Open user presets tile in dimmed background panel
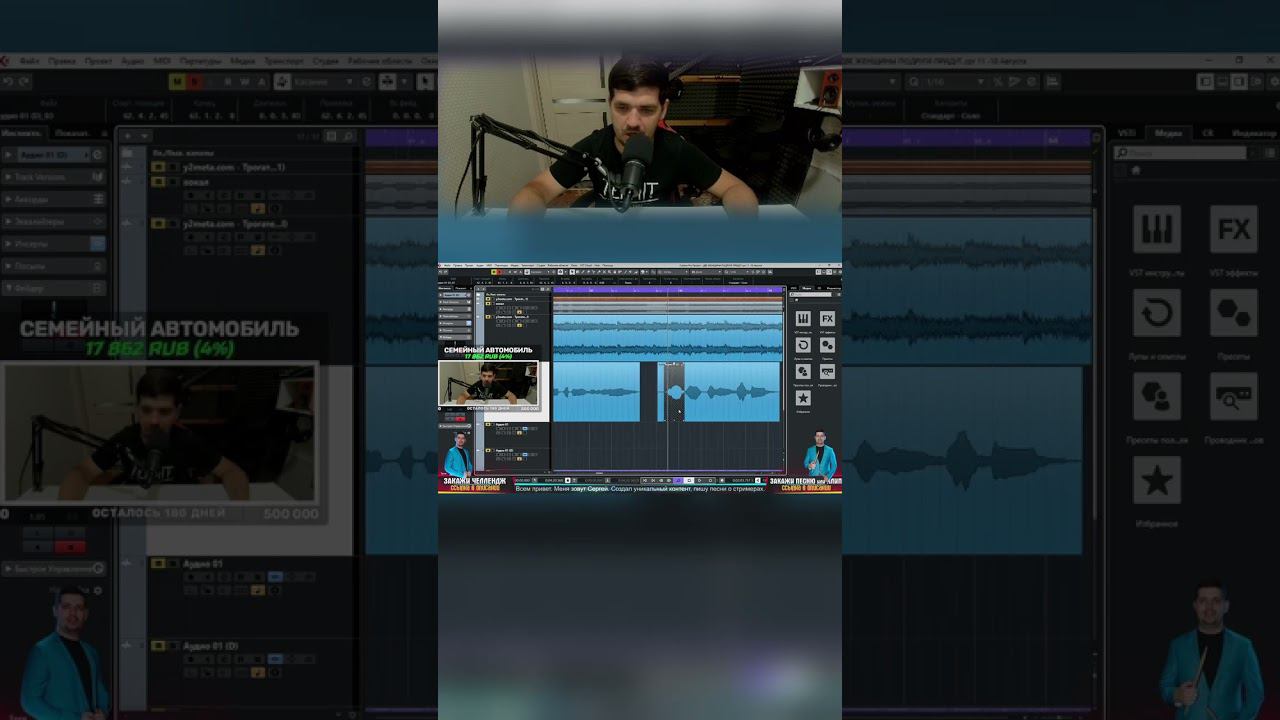Viewport: 1280px width, 720px height. click(1157, 398)
